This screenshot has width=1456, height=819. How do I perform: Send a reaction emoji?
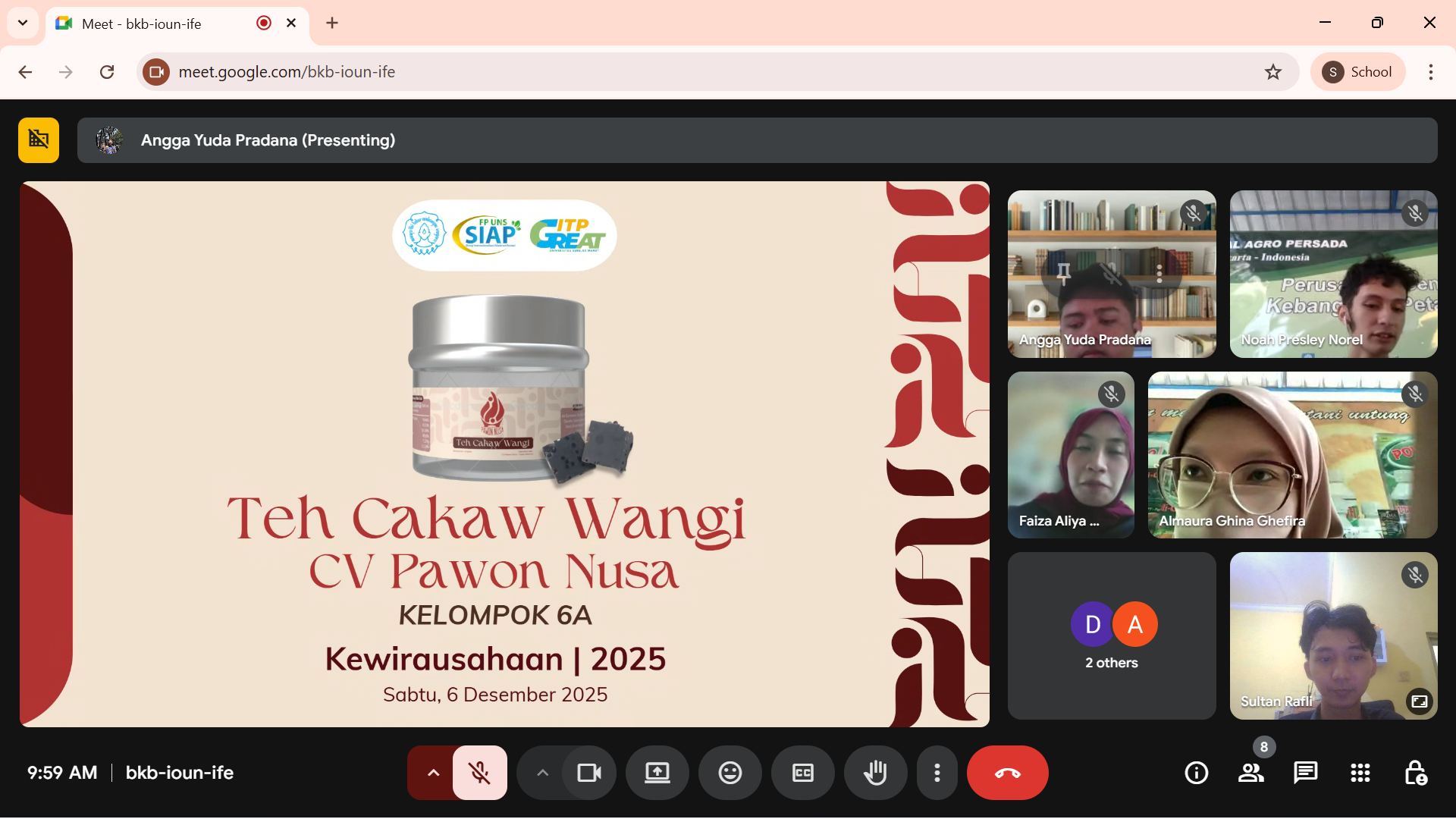point(730,773)
